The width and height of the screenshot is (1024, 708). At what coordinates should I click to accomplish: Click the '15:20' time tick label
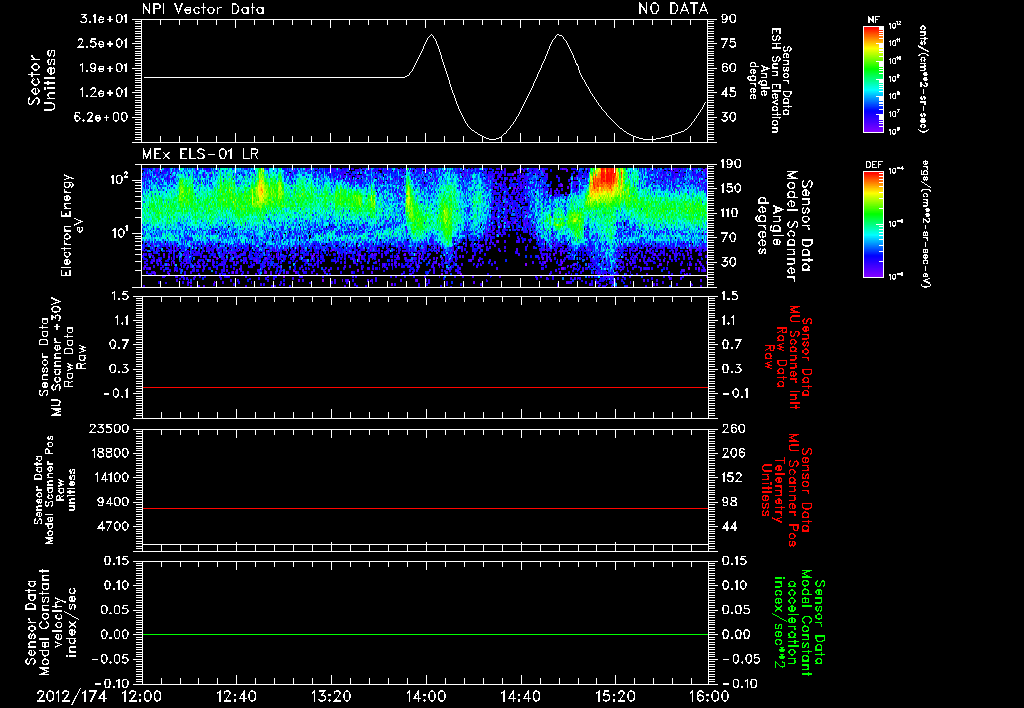[615, 696]
